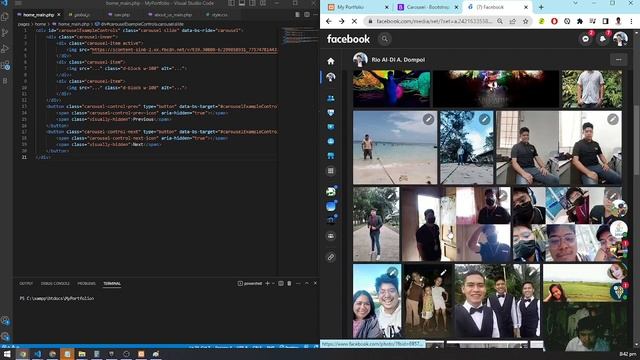The width and height of the screenshot is (640, 360).
Task: Switch to Carousel Bootstrap Chrome tab
Action: 428,7
